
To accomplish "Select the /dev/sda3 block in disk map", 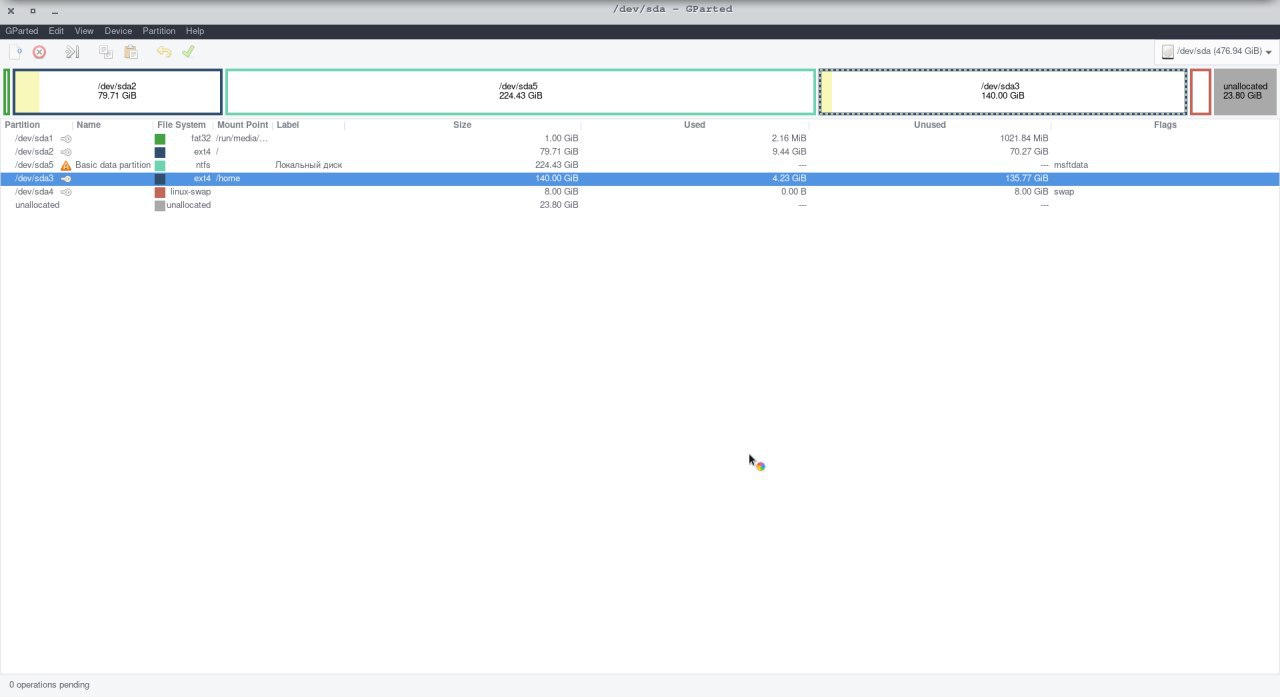I will (x=1002, y=91).
